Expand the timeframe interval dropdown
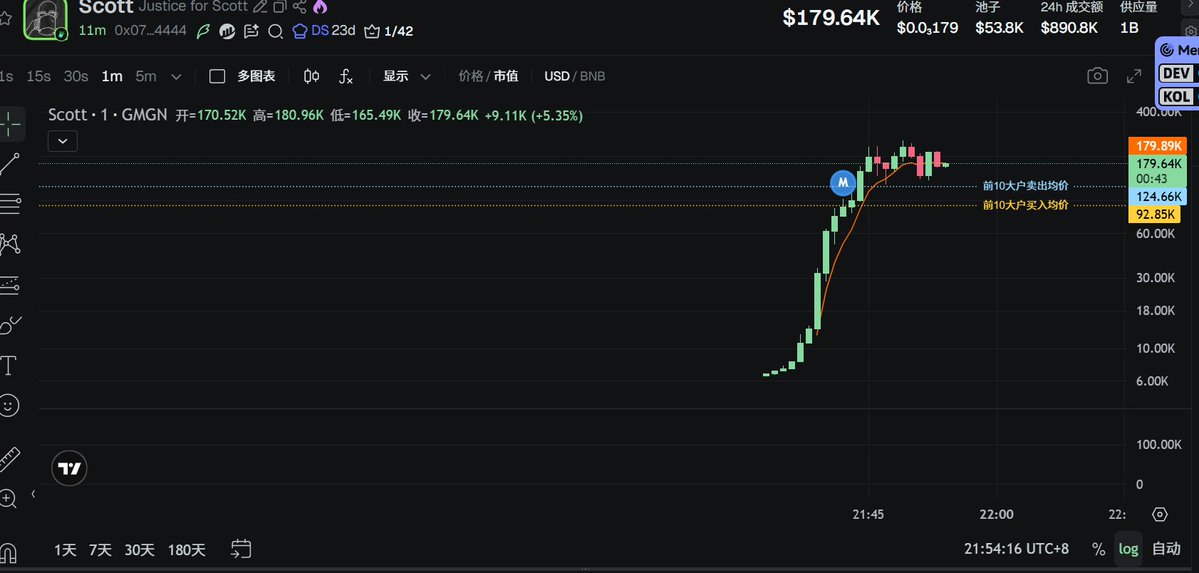The image size is (1199, 573). point(177,76)
